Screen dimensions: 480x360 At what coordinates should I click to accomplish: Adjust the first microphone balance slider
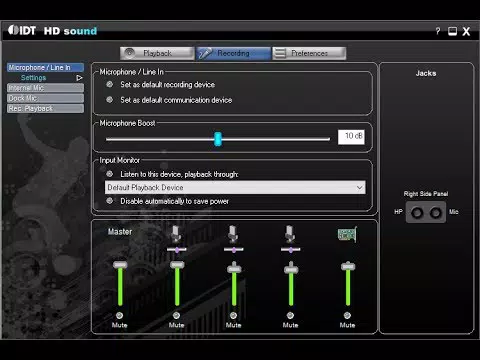(177, 249)
